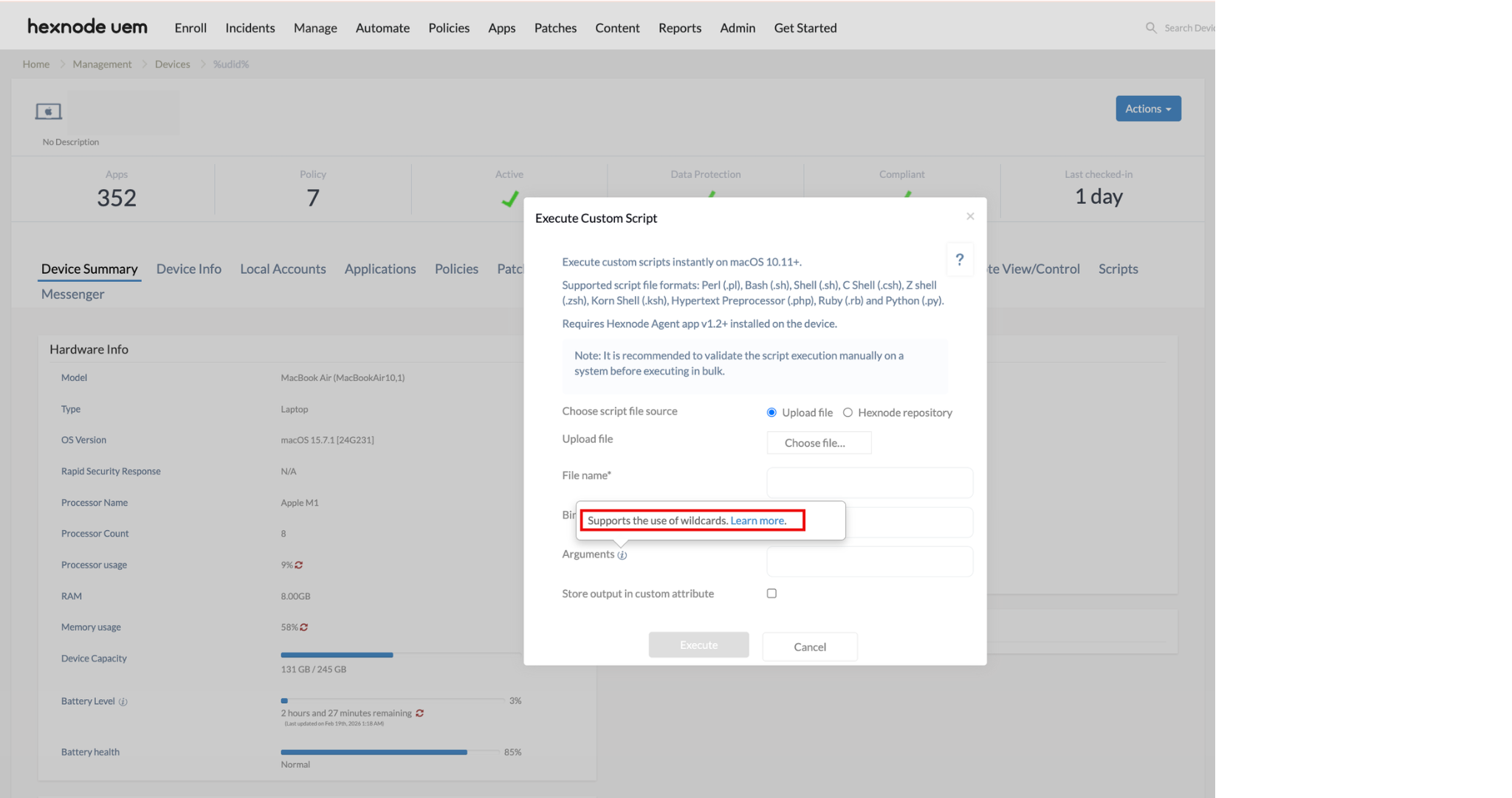This screenshot has height=798, width=1512.
Task: Switch to the Device Info tab
Action: coord(189,269)
